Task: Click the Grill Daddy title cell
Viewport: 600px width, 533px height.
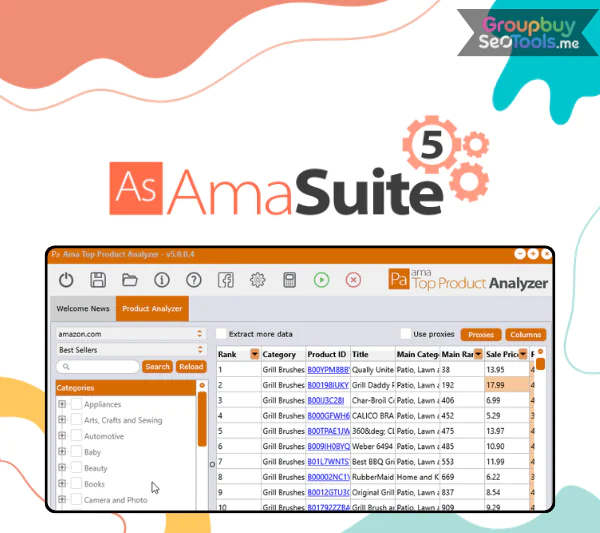Action: (373, 385)
